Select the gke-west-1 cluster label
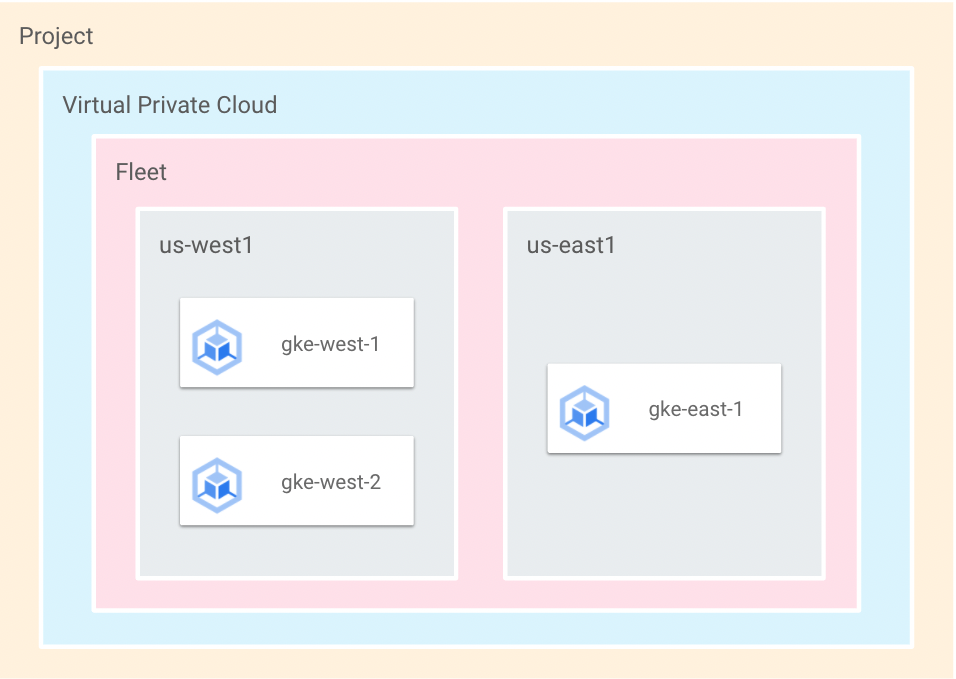This screenshot has width=956, height=679. point(330,344)
